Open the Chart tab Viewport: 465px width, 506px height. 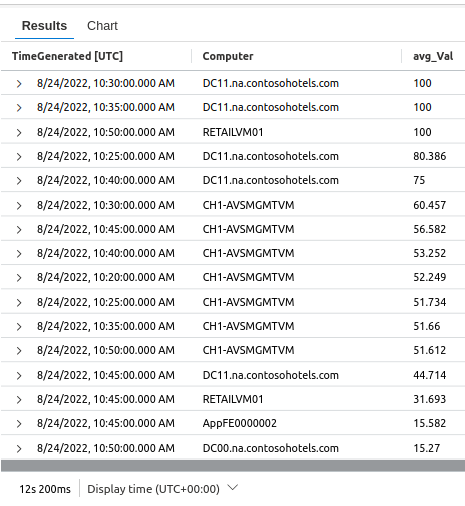click(102, 26)
